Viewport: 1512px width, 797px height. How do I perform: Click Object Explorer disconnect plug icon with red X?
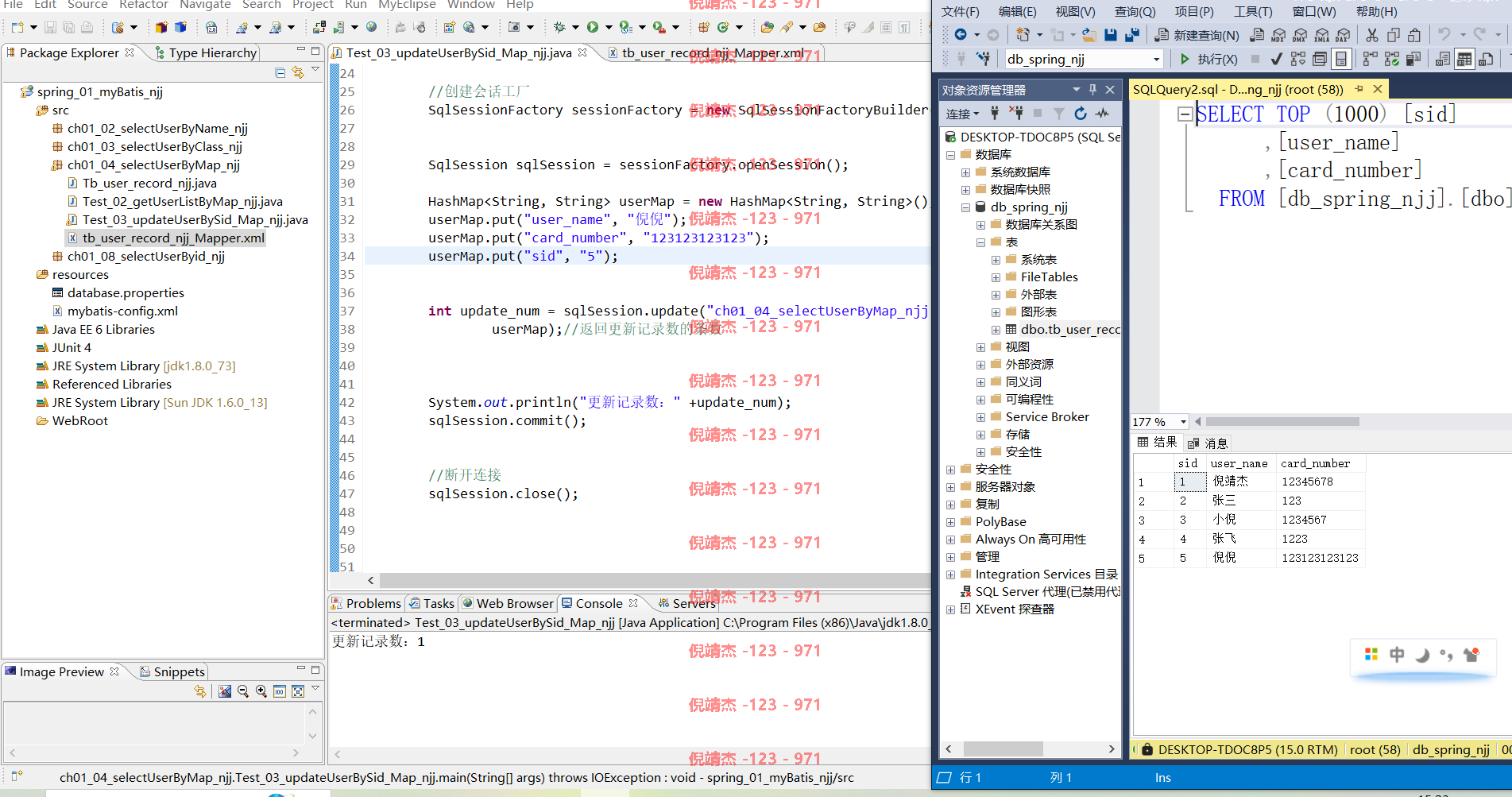click(1016, 114)
